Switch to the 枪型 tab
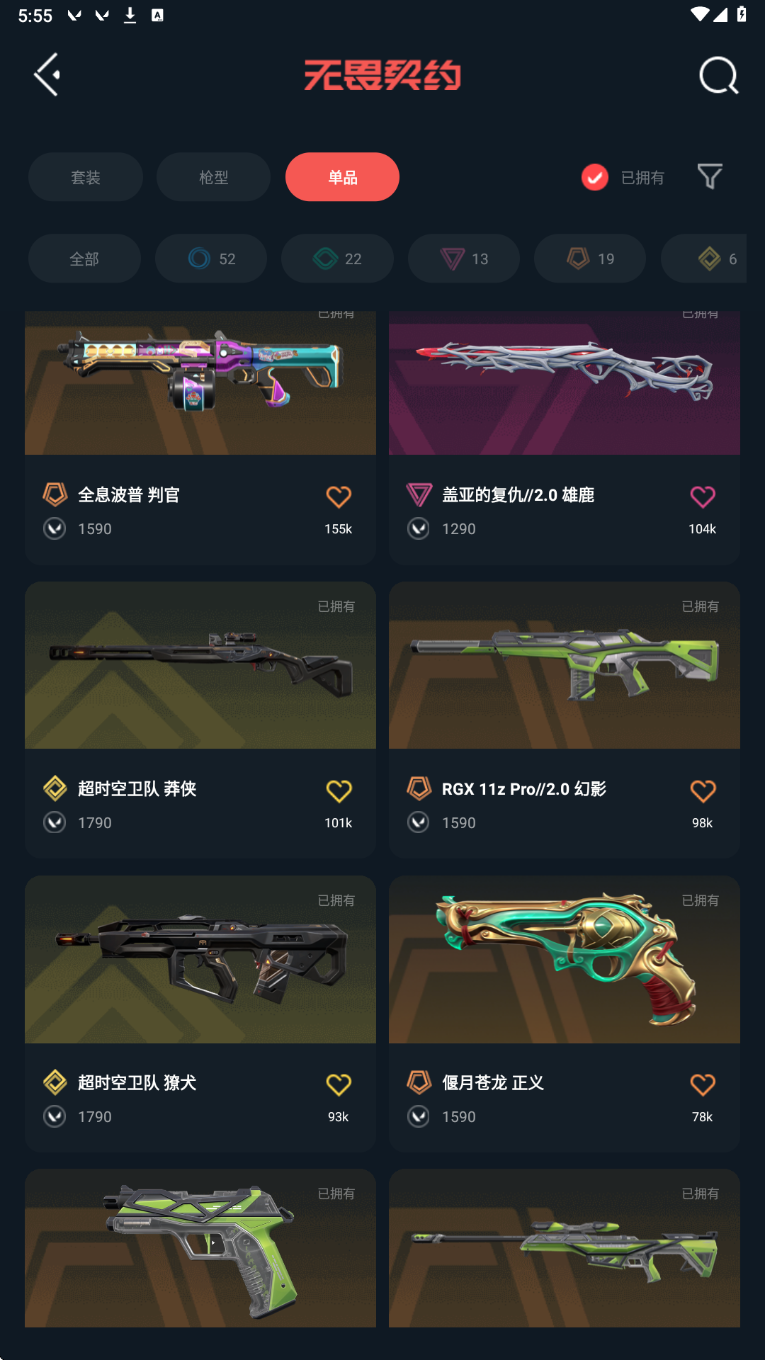Viewport: 765px width, 1360px height. click(x=214, y=177)
